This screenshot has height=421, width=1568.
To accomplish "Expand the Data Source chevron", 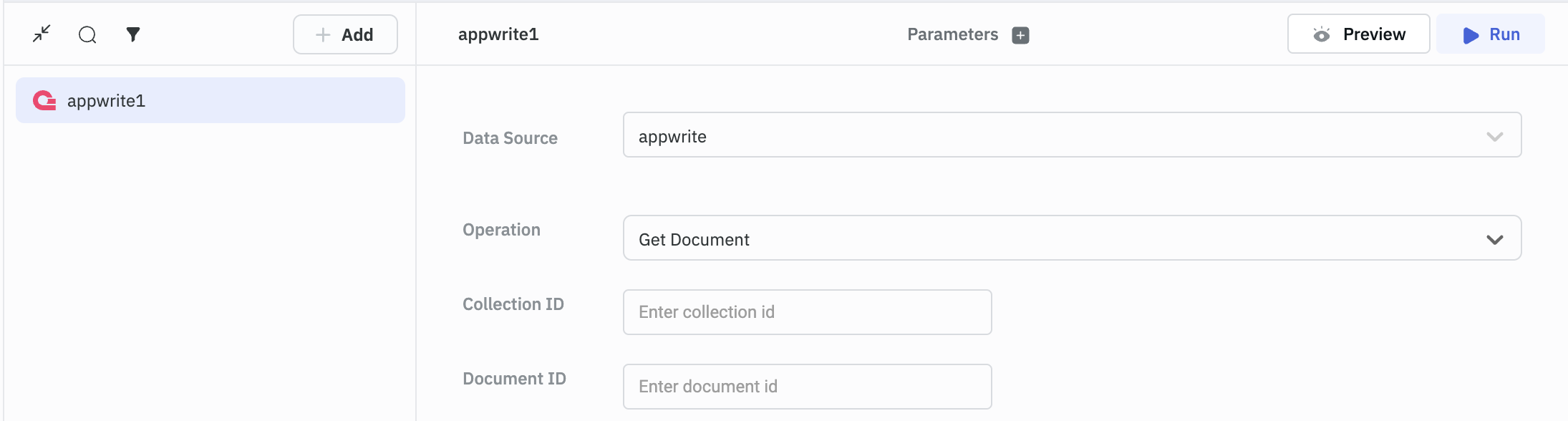I will pos(1494,136).
